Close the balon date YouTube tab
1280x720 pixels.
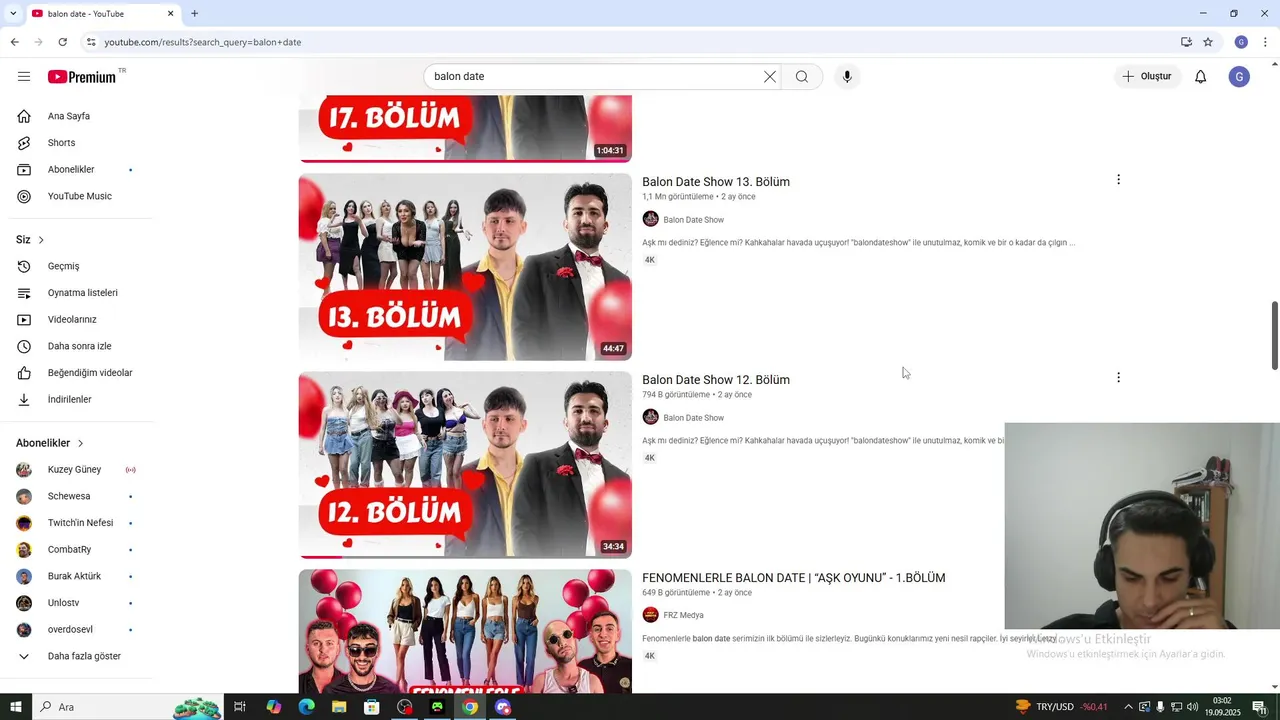tap(170, 14)
